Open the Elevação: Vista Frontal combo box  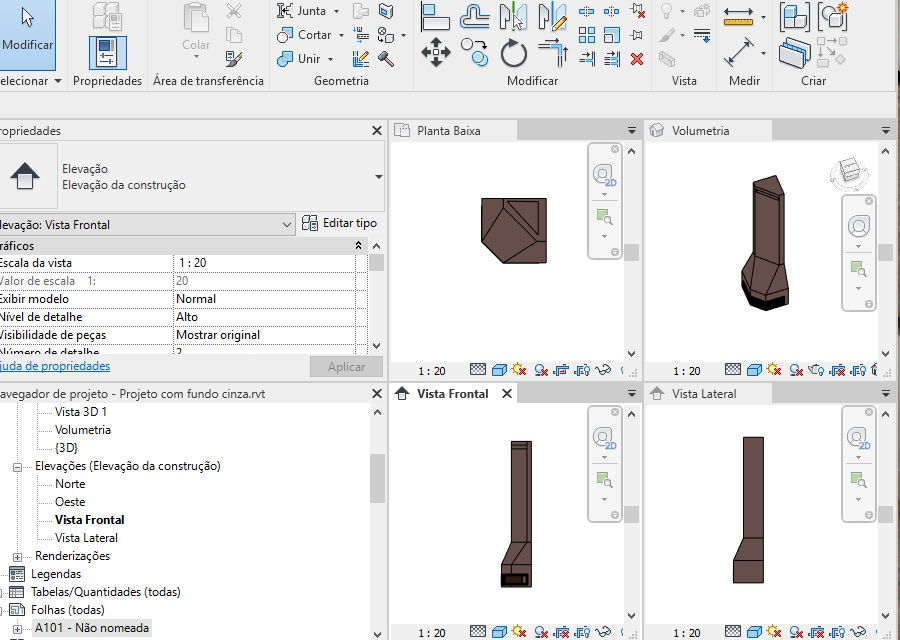point(146,224)
